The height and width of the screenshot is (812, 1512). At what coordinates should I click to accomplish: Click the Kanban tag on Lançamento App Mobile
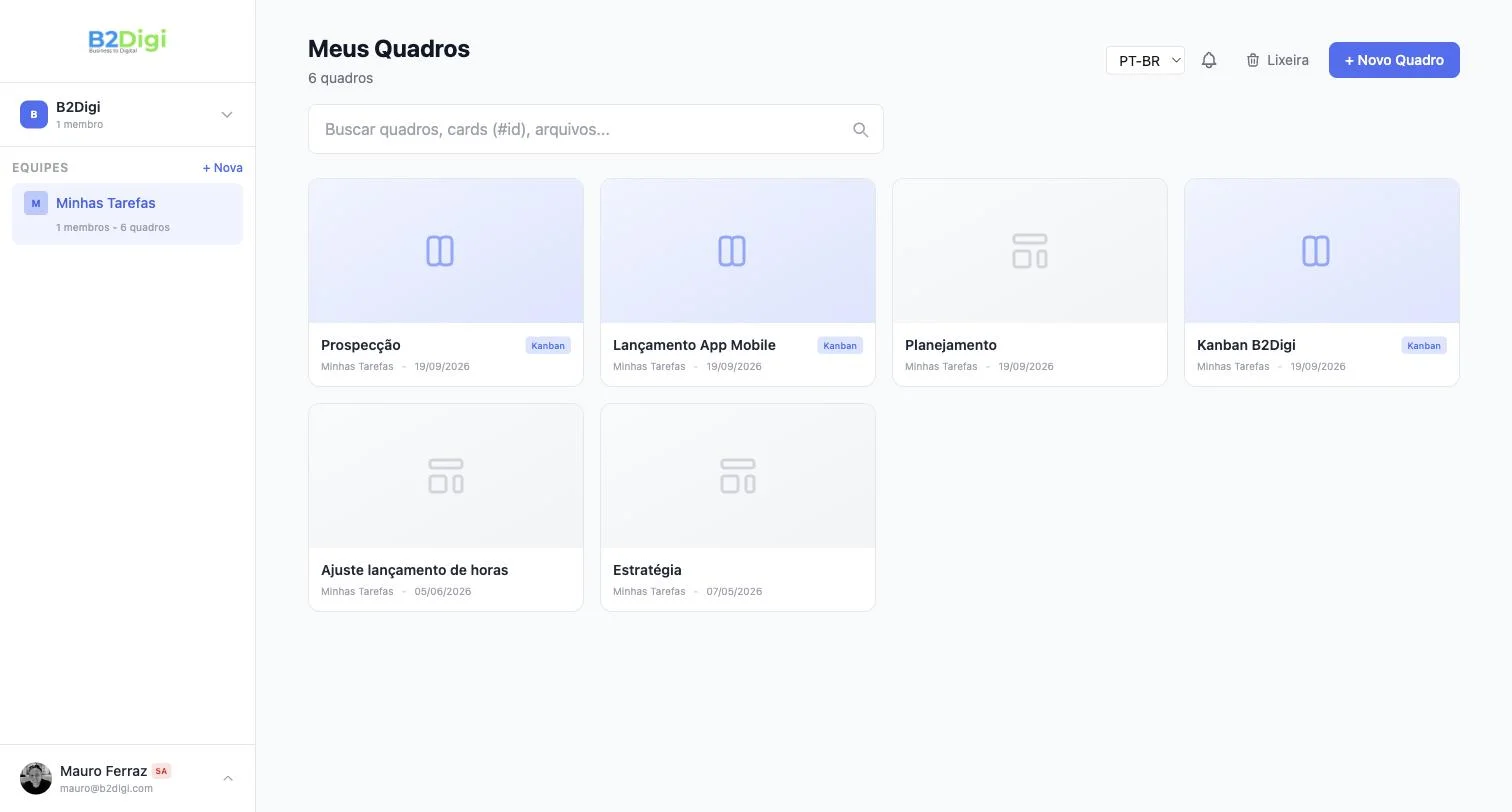[x=840, y=346]
